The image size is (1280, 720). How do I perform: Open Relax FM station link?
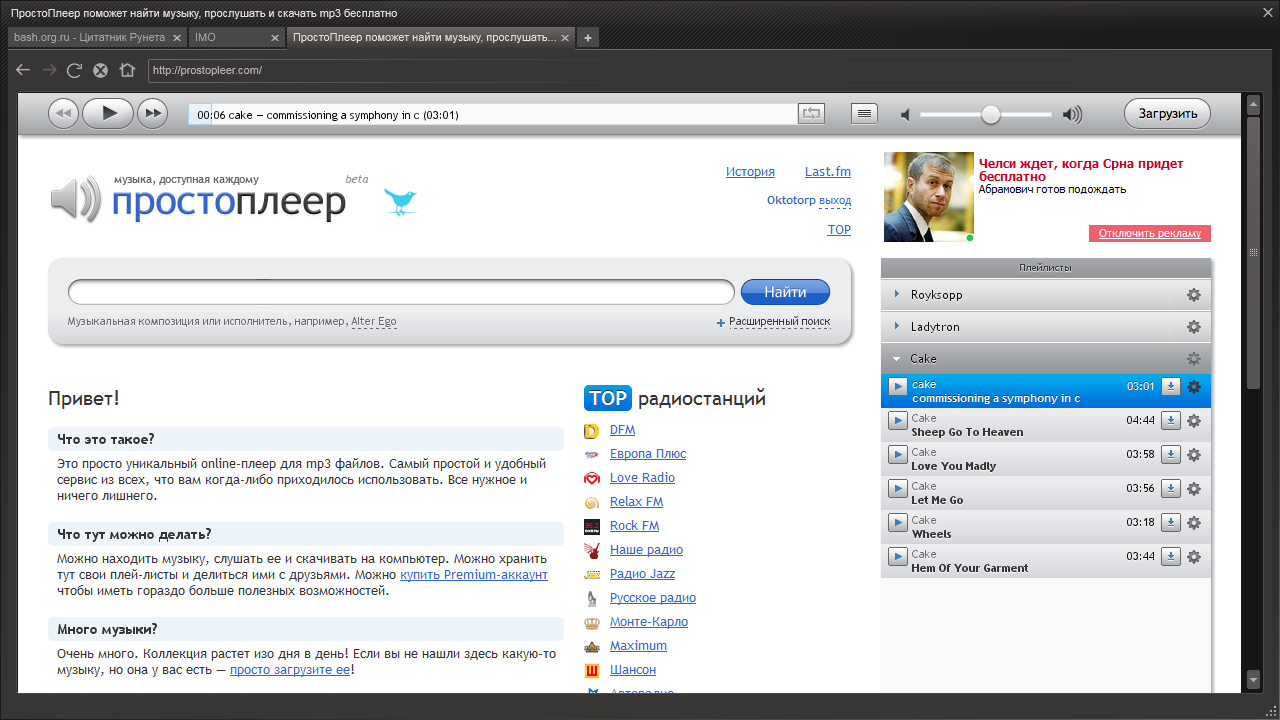coord(636,502)
